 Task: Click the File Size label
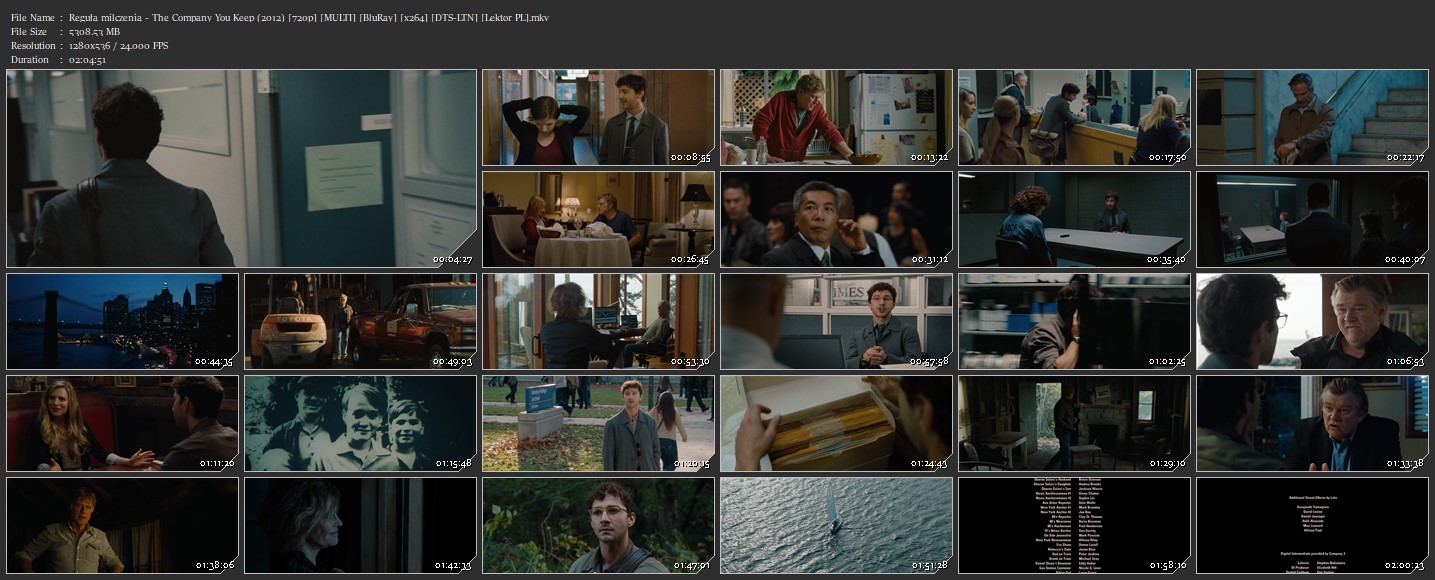[29, 32]
